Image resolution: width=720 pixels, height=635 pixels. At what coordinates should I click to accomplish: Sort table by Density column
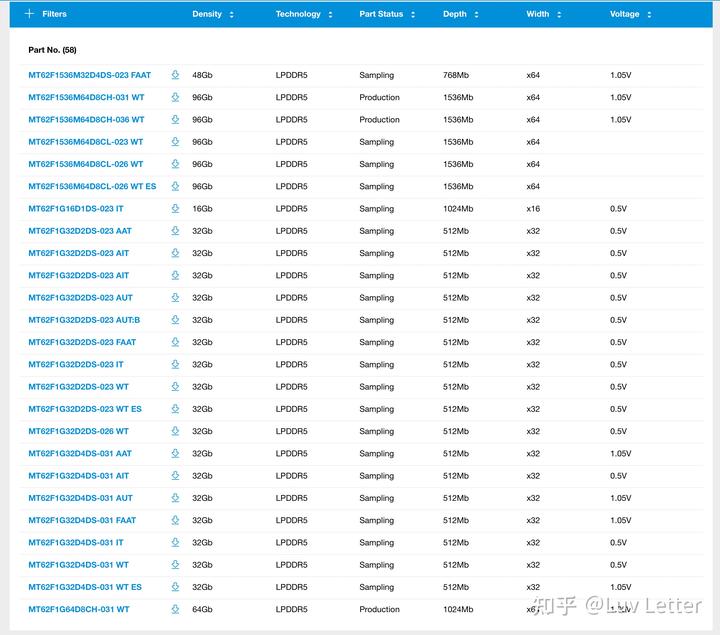[231, 15]
